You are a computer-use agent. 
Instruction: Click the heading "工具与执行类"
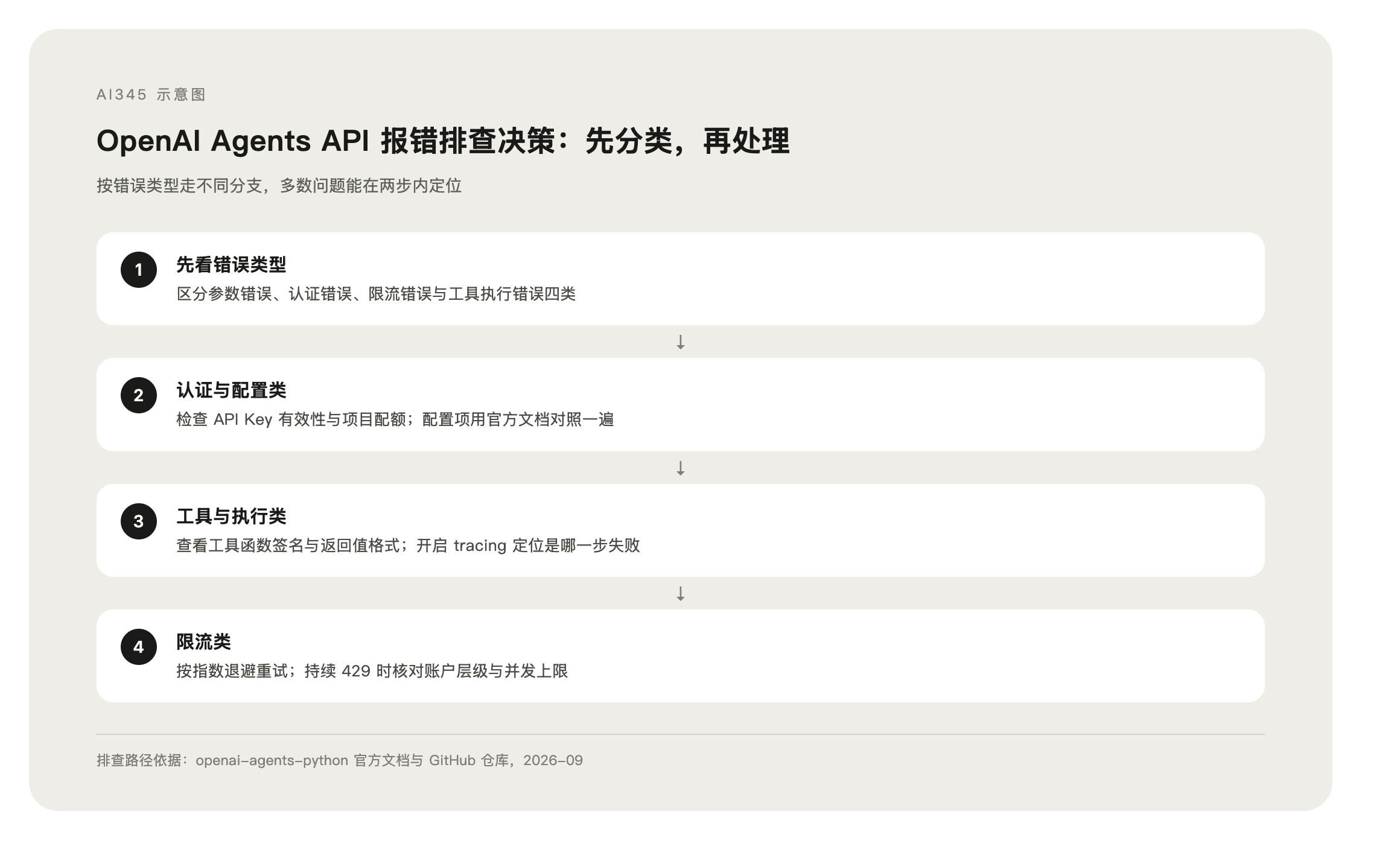click(231, 516)
